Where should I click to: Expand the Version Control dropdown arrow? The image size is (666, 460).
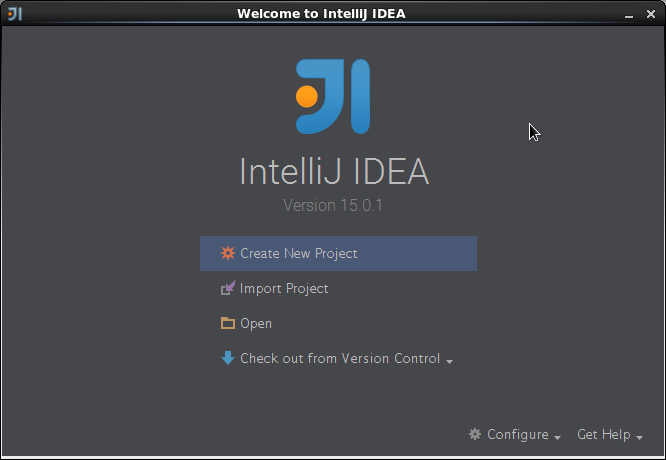(449, 361)
